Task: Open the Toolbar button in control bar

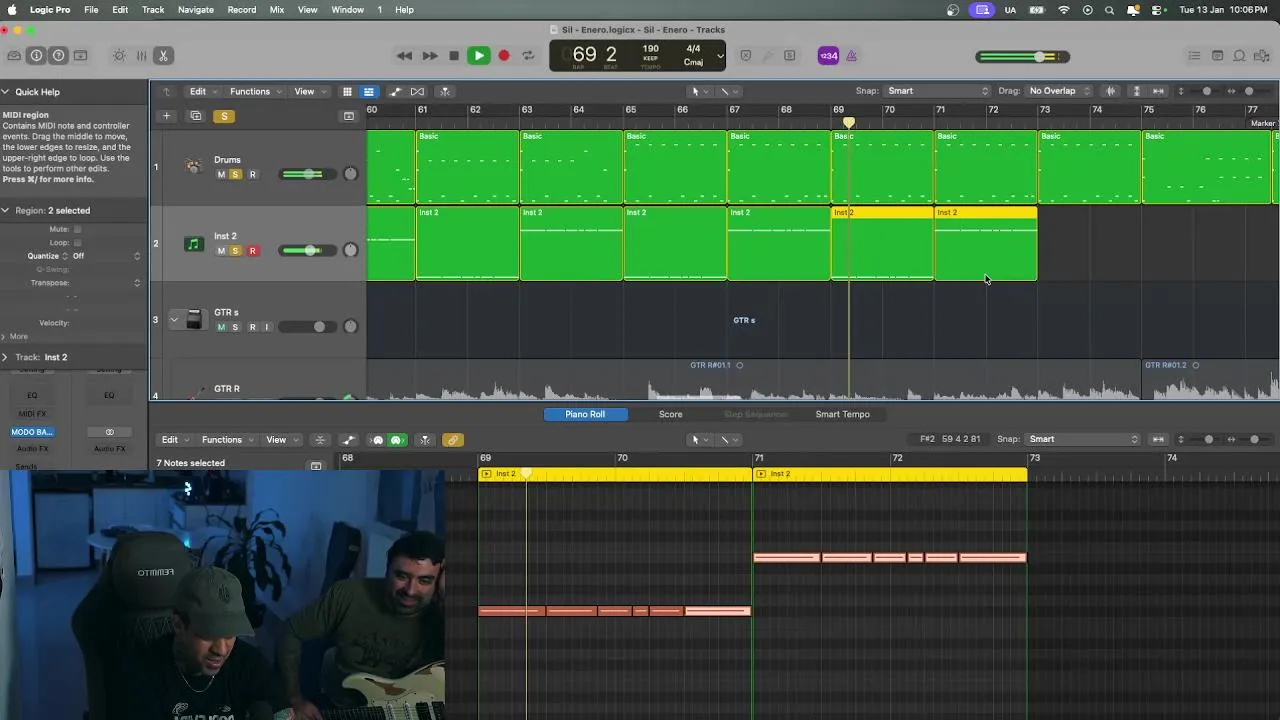Action: [x=80, y=56]
